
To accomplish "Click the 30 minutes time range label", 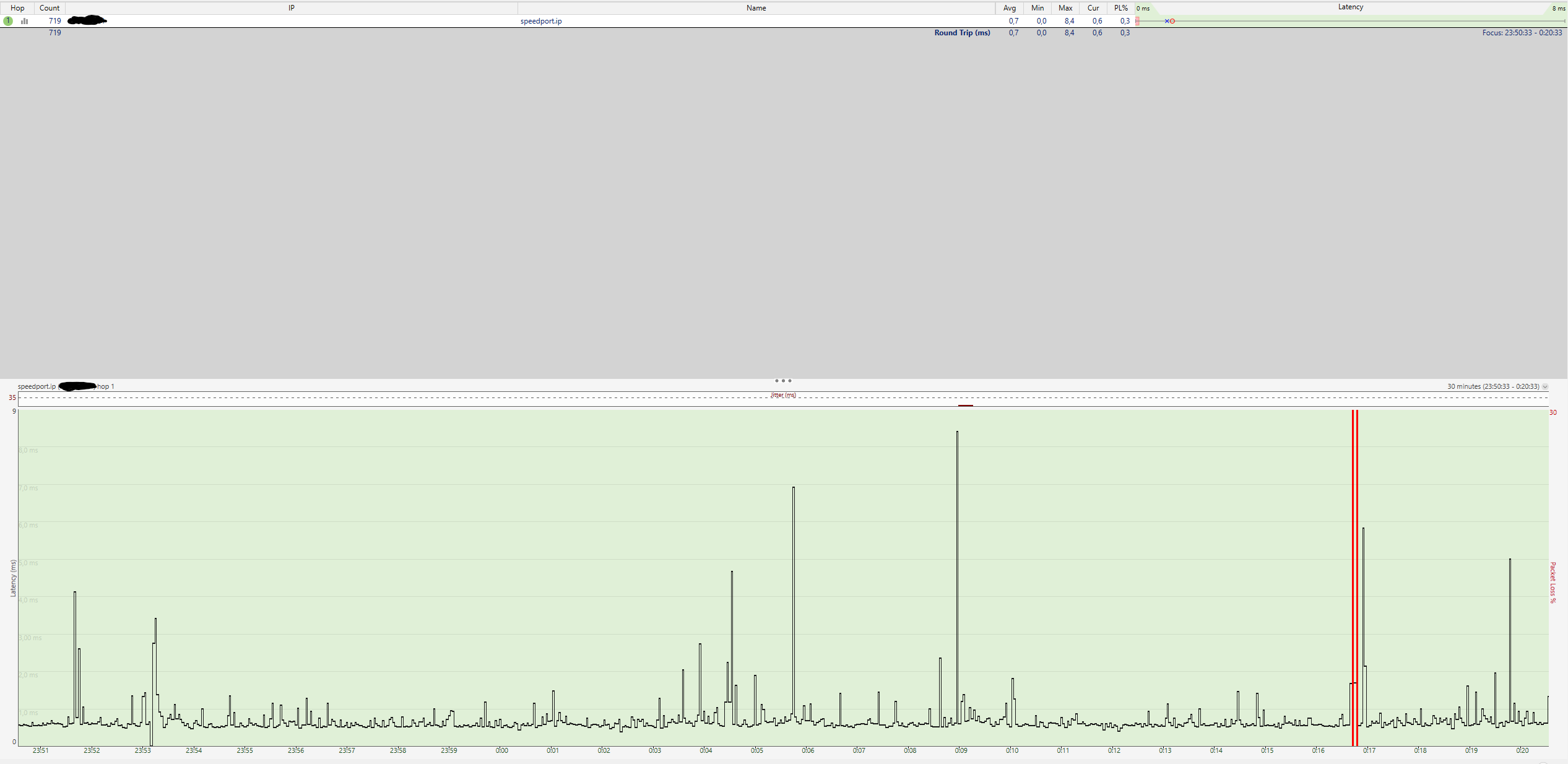I will (x=1492, y=386).
